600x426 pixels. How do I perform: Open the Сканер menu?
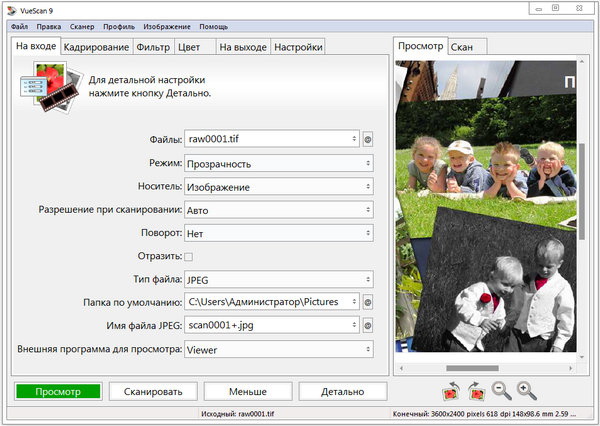pyautogui.click(x=83, y=25)
